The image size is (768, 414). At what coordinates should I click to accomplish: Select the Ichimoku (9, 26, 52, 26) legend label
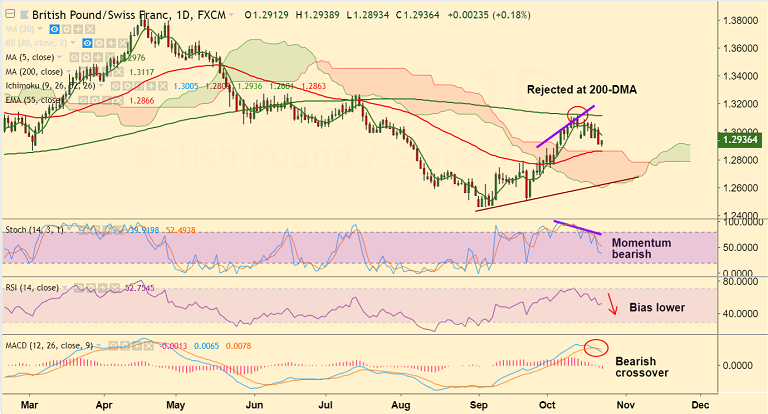tap(50, 86)
